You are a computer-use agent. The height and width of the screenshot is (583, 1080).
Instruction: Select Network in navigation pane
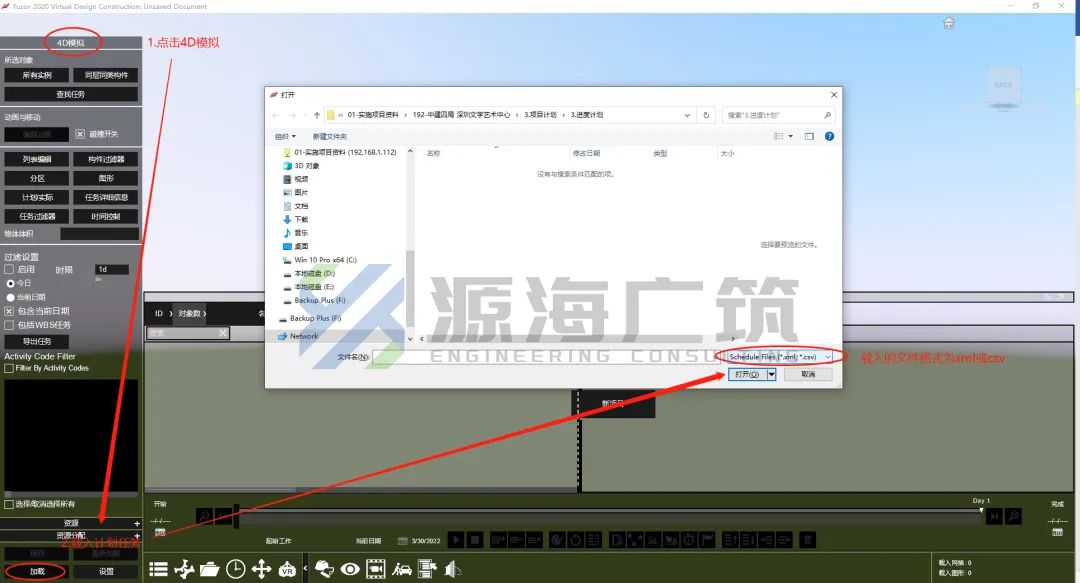pyautogui.click(x=304, y=336)
